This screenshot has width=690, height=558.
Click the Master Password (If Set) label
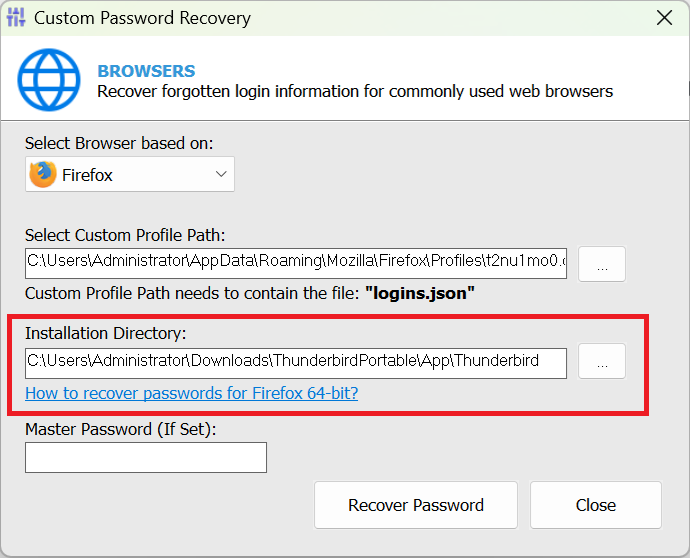[121, 429]
